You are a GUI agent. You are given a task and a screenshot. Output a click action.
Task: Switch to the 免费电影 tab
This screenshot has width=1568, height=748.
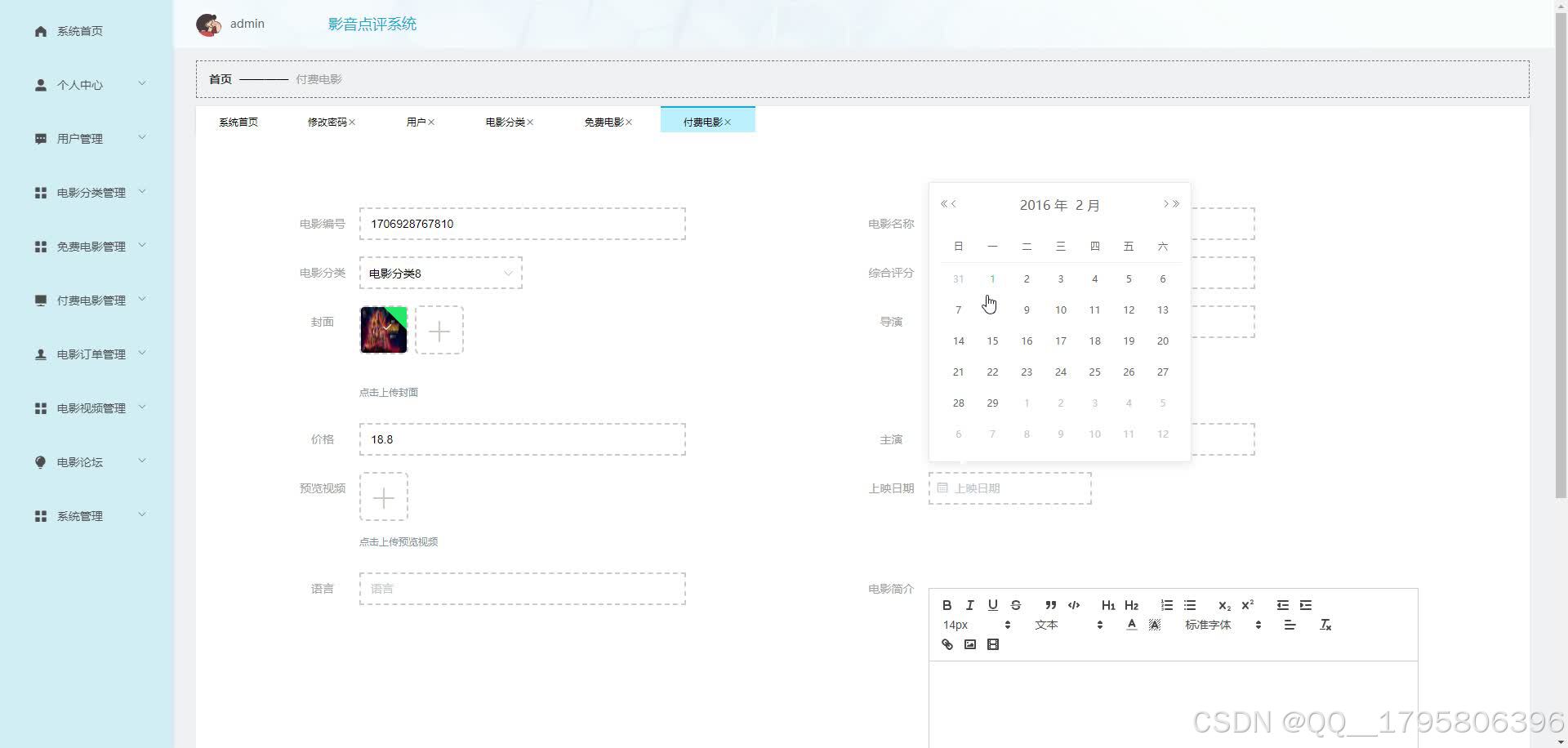(x=604, y=122)
